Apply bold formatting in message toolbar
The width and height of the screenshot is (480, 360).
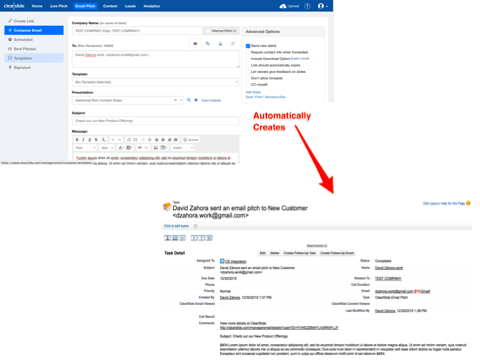coord(77,140)
